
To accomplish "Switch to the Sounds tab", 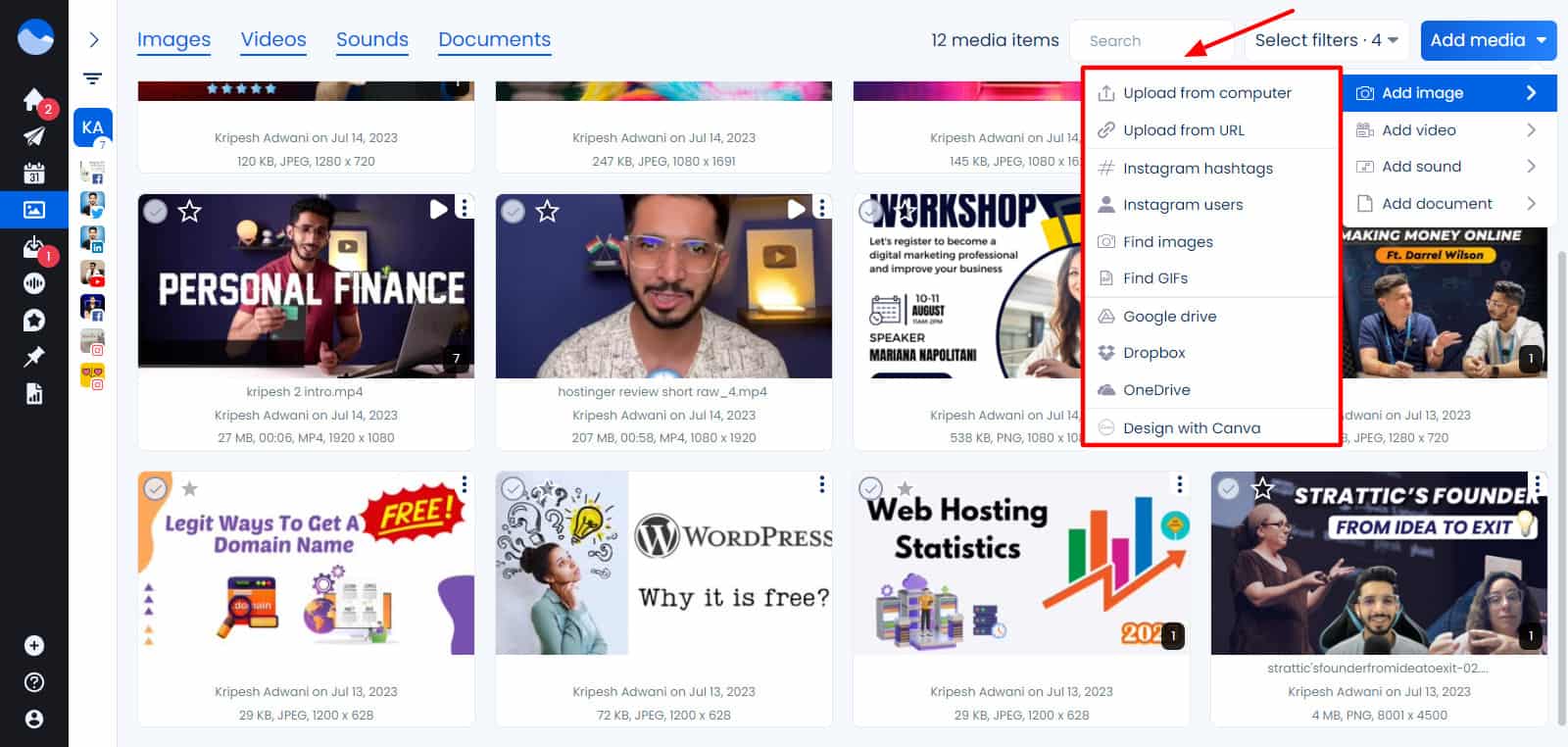I will 372,40.
